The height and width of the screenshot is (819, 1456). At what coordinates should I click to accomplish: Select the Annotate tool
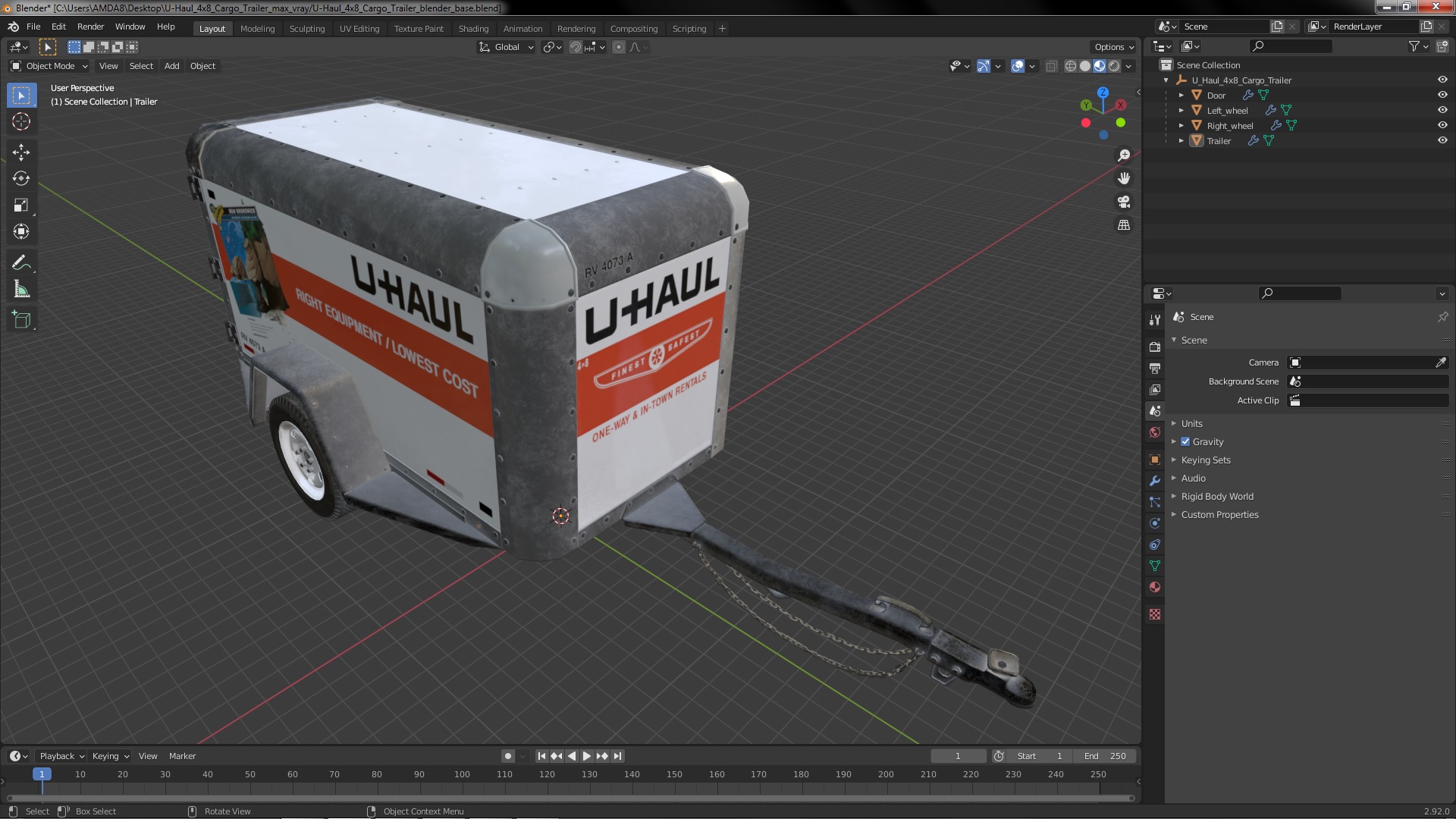(x=21, y=263)
